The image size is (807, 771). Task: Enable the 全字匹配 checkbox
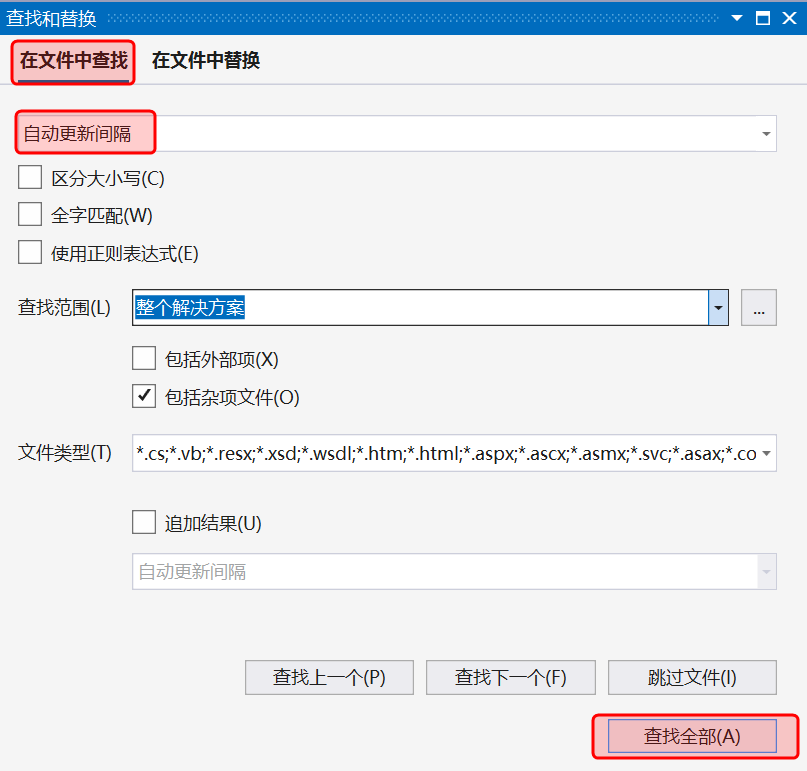[x=30, y=215]
